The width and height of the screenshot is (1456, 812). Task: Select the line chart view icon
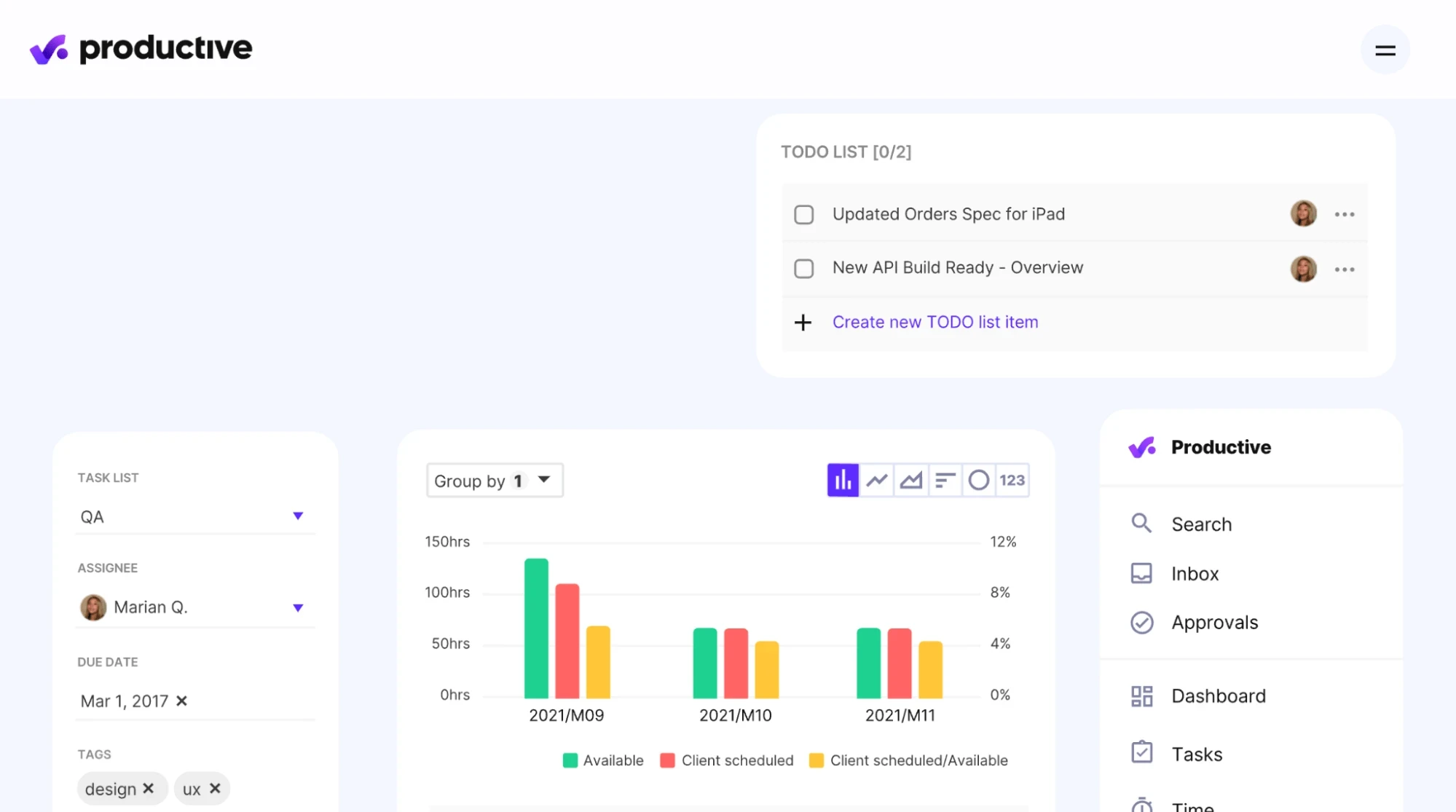876,479
